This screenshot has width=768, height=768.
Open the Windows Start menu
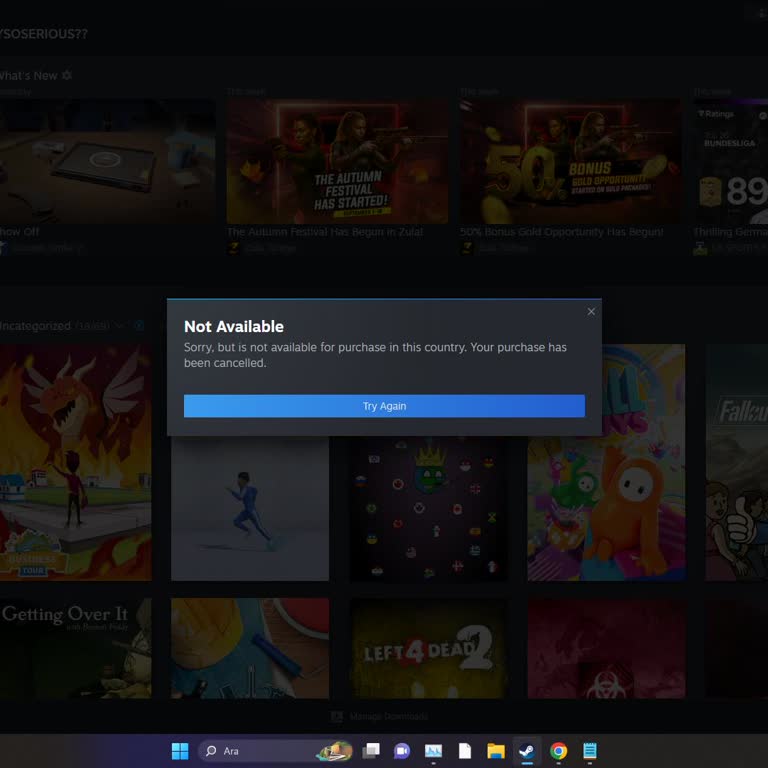pyautogui.click(x=180, y=751)
